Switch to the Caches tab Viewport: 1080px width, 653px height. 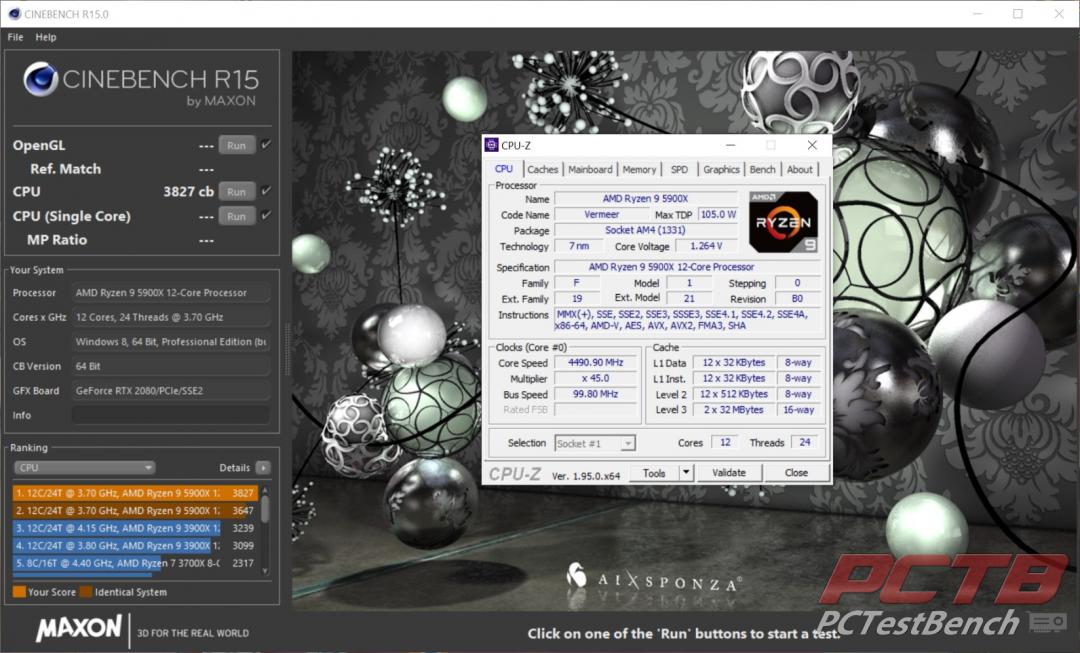[543, 169]
